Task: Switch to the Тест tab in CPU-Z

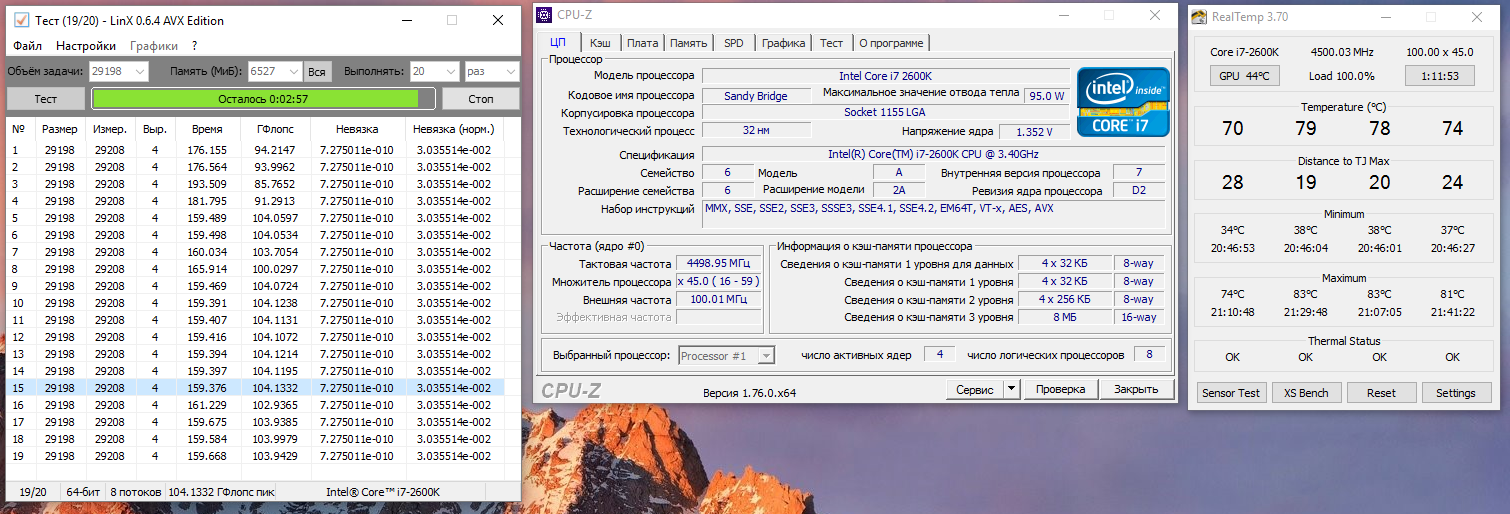Action: 831,43
